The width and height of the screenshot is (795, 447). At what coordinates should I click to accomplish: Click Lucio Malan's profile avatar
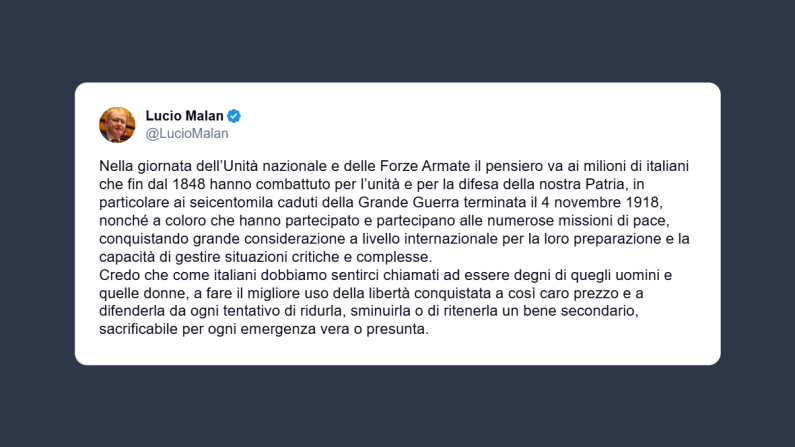click(117, 124)
